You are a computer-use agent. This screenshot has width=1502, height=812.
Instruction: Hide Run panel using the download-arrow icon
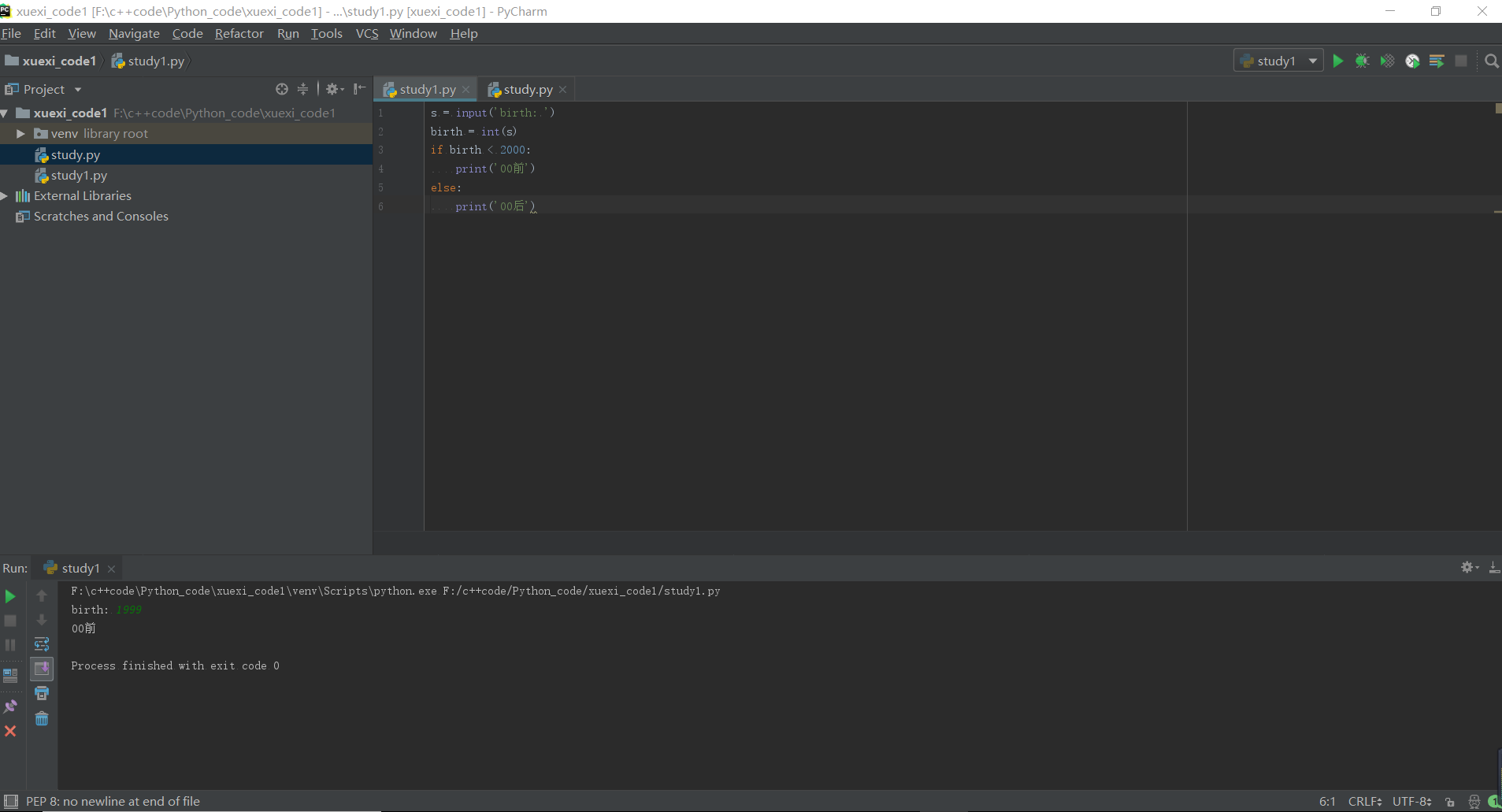tap(1494, 567)
